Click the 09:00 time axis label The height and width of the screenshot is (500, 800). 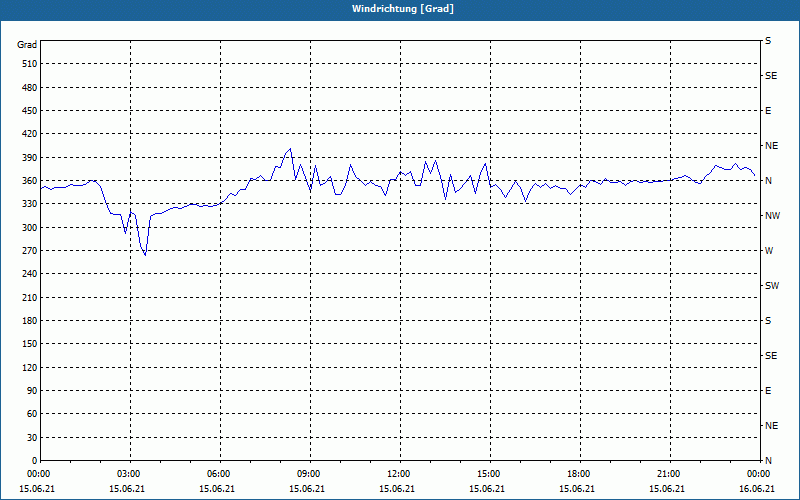pyautogui.click(x=310, y=474)
